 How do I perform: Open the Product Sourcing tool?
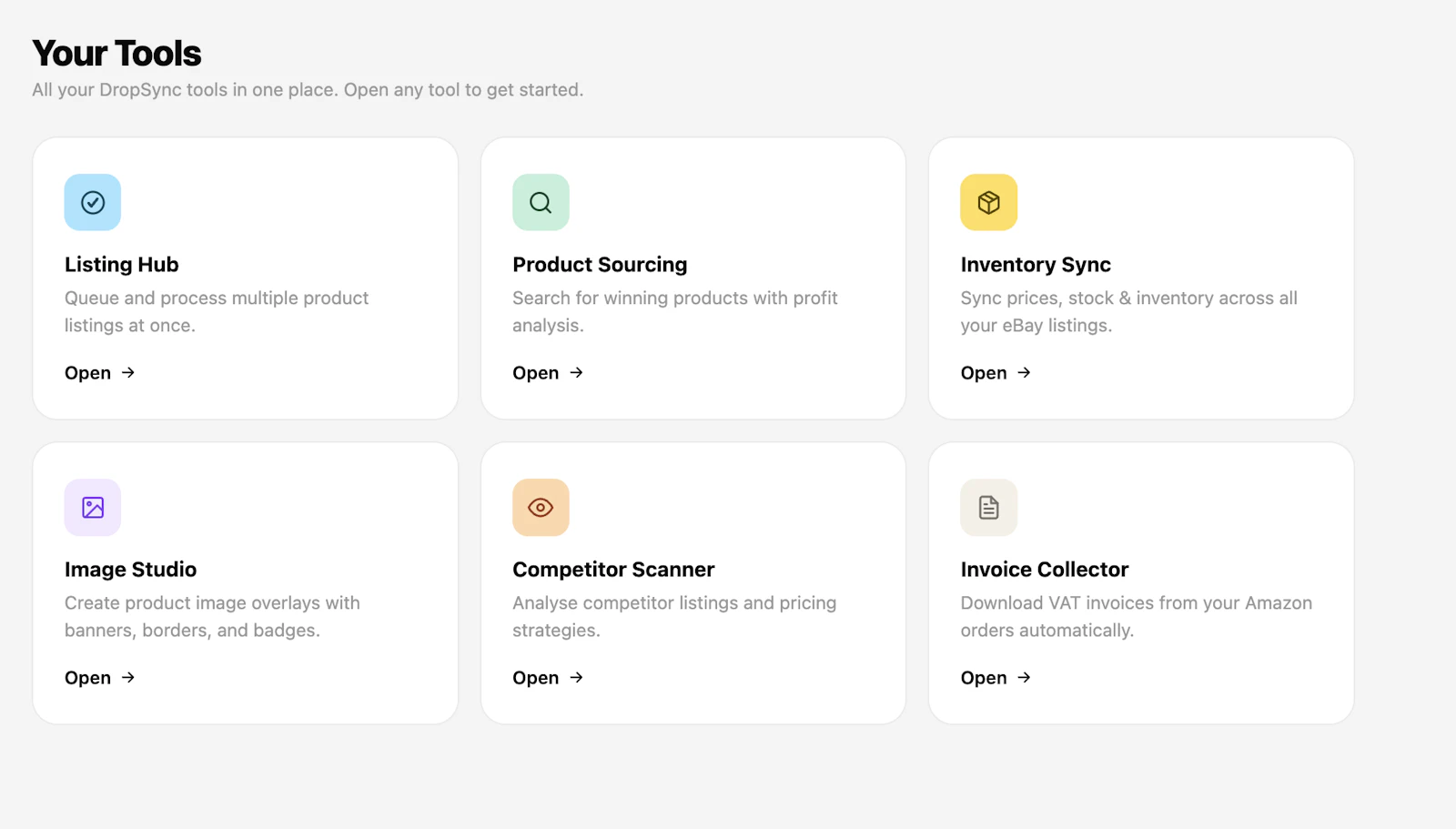pos(548,373)
